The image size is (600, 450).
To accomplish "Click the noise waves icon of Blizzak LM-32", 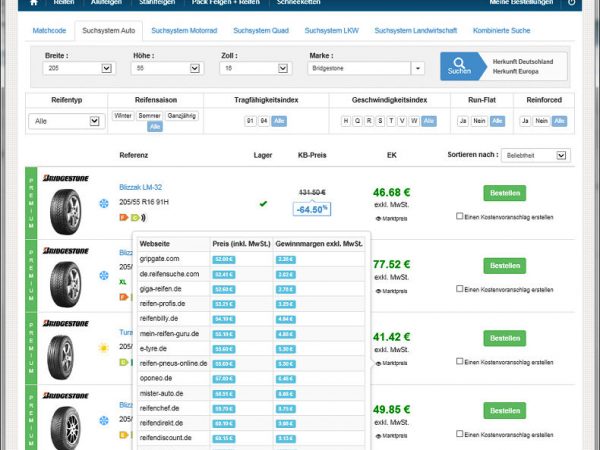I will coord(143,218).
